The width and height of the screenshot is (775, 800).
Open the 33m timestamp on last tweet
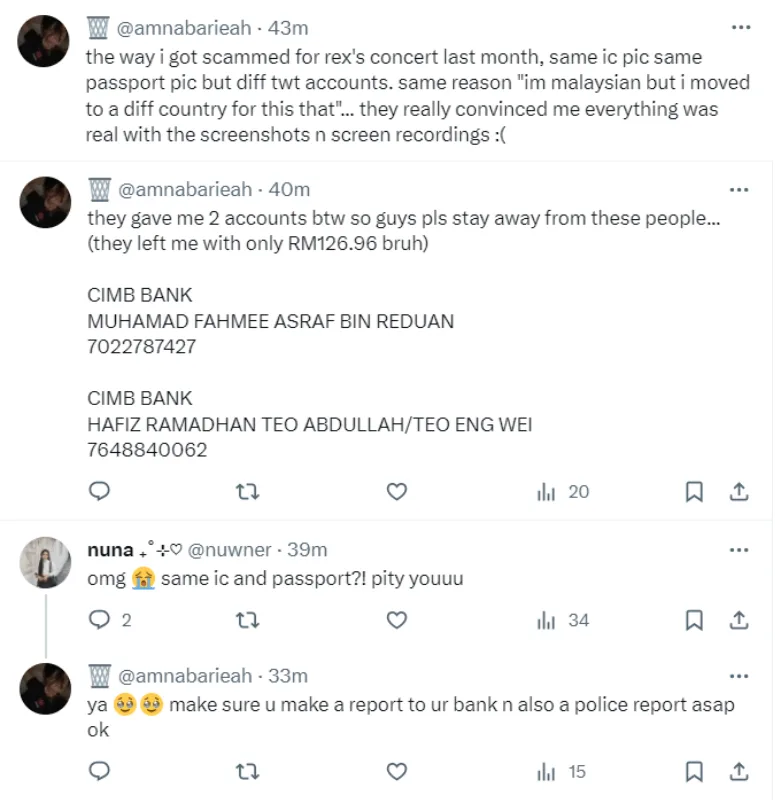coord(288,676)
